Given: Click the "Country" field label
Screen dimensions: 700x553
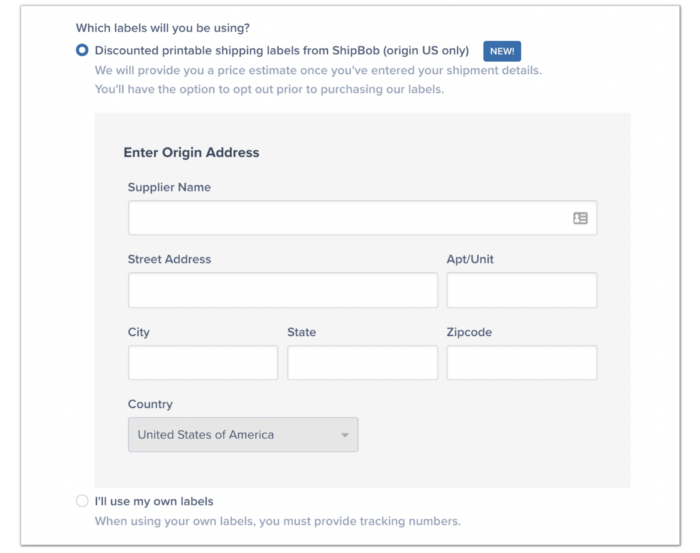Looking at the screenshot, I should 150,404.
